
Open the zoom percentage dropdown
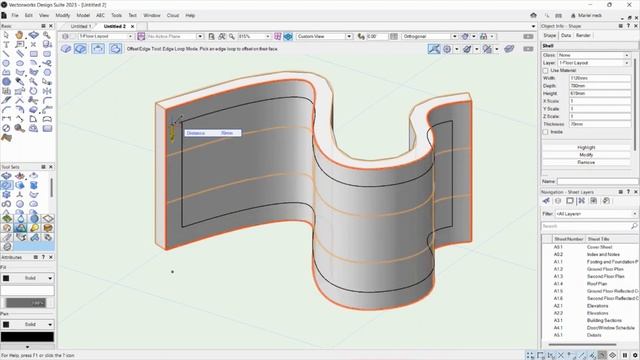pos(254,36)
